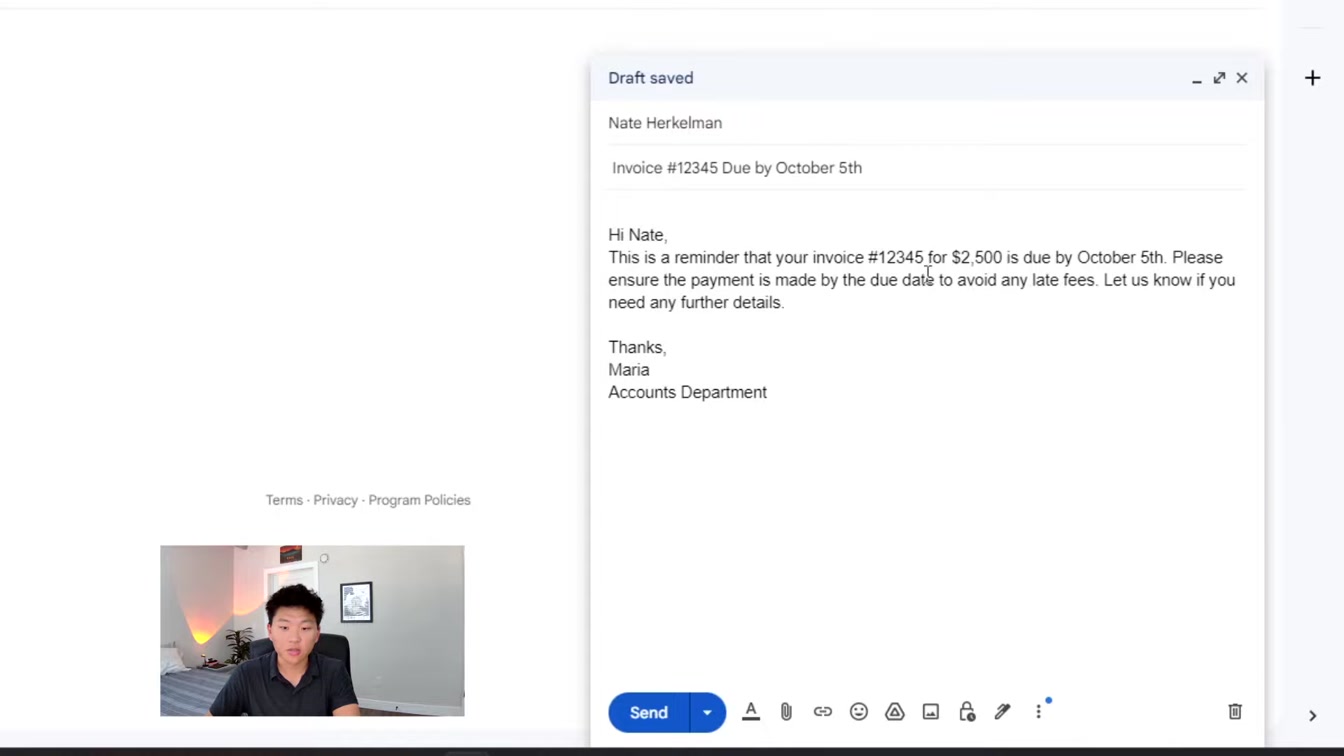Open the Terms link

click(x=284, y=500)
